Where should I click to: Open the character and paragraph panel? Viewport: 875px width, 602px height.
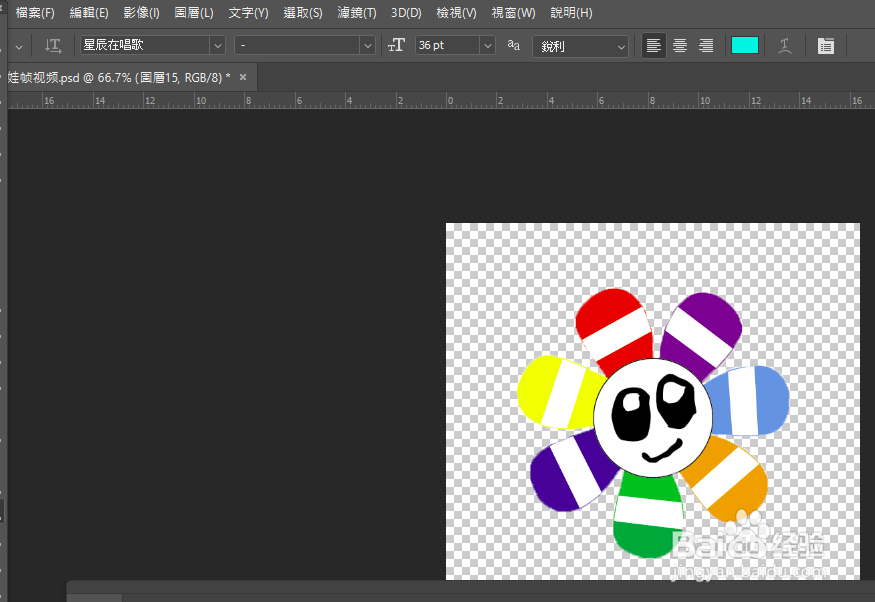[825, 46]
